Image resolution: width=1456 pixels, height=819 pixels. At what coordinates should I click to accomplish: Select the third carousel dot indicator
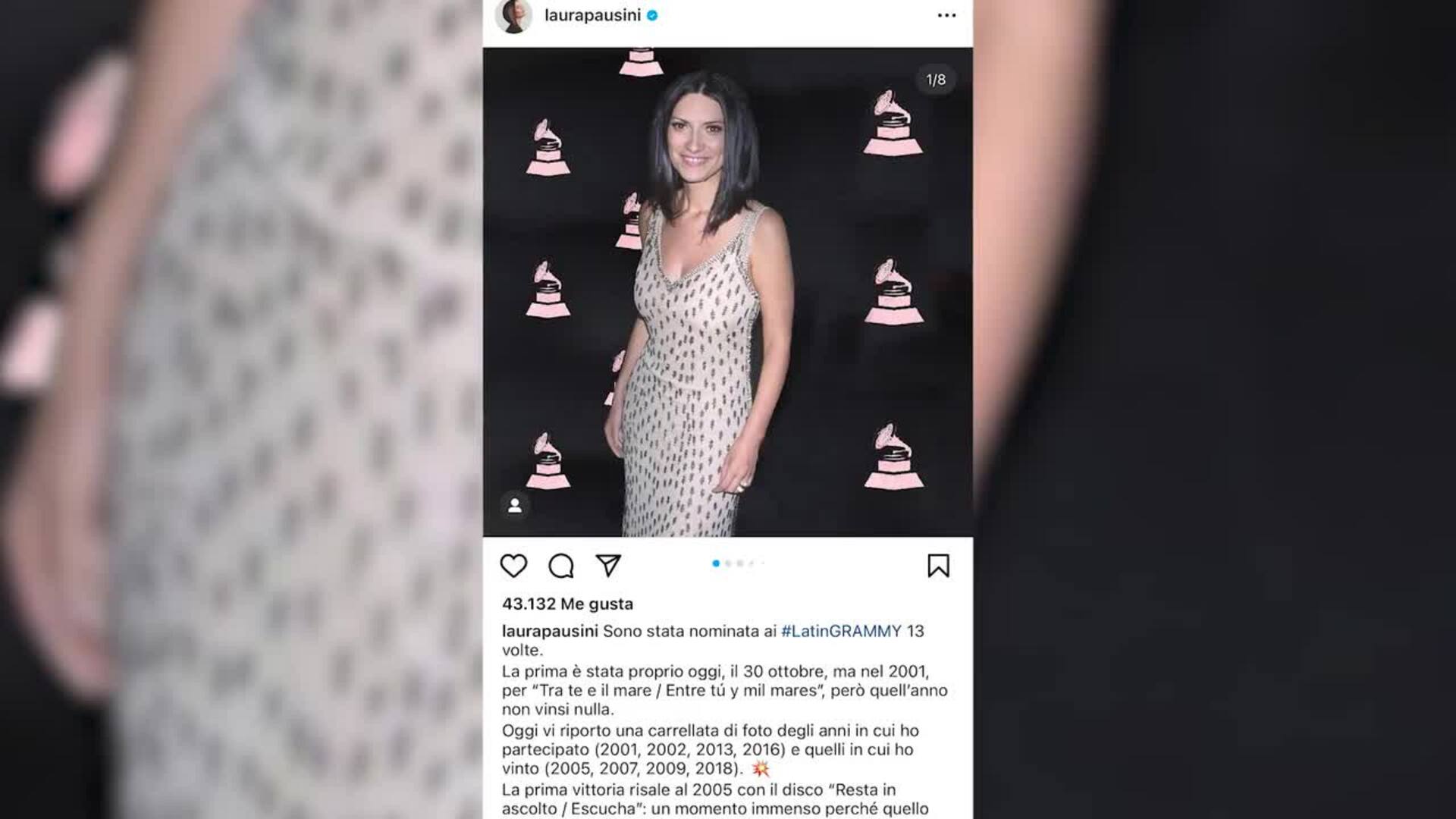740,563
